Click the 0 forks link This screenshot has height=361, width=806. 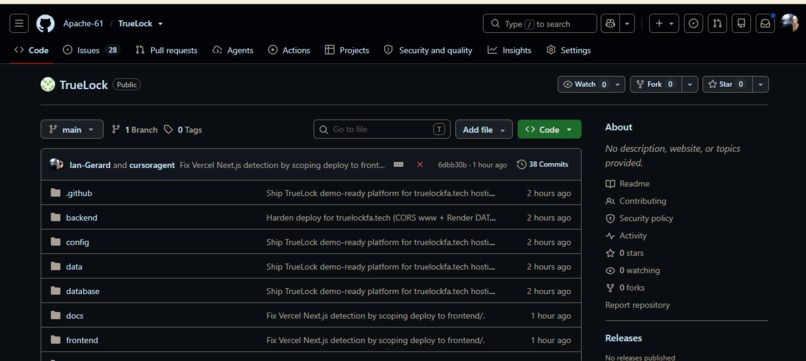625,288
